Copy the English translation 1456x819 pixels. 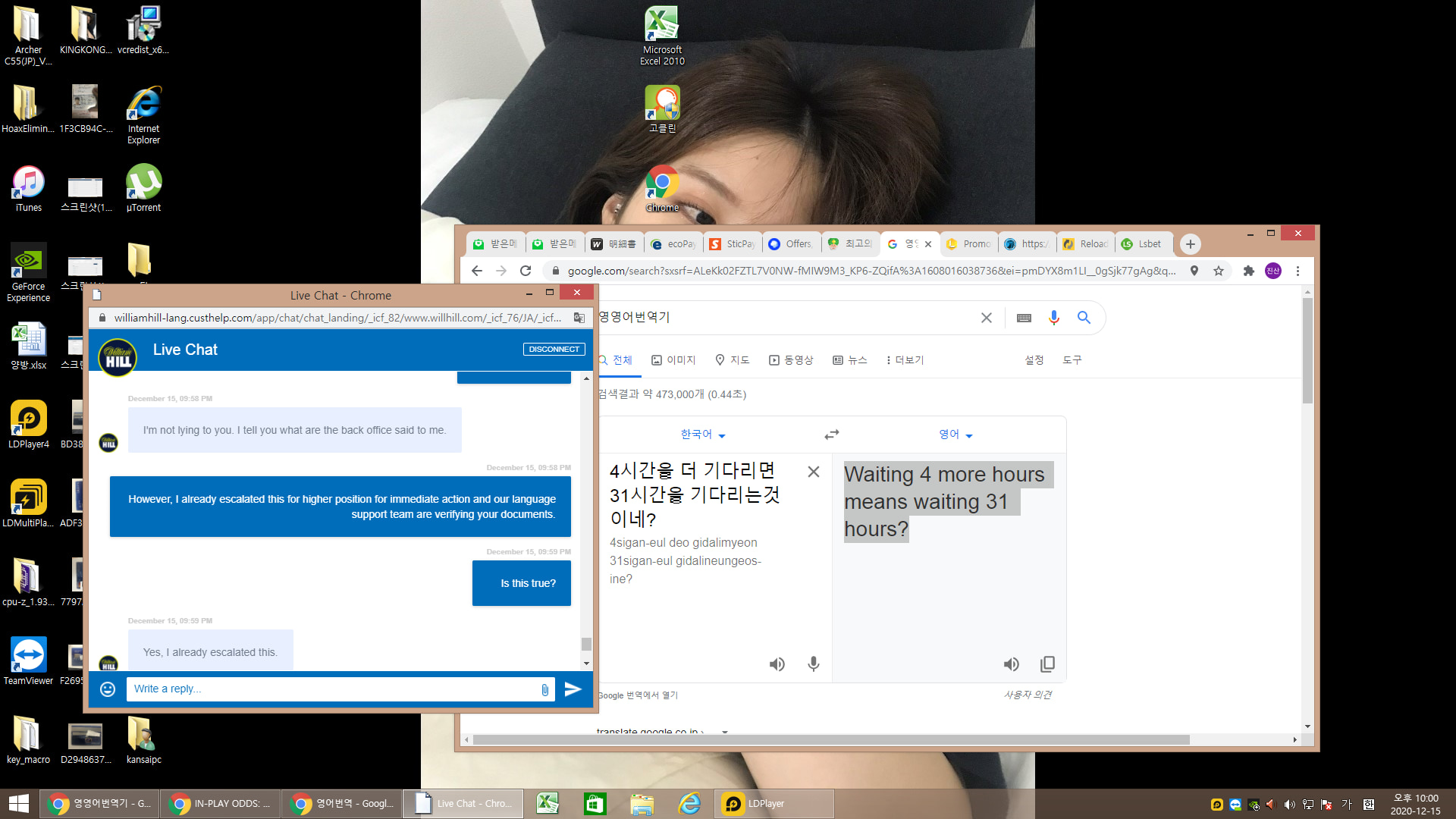click(x=1047, y=664)
